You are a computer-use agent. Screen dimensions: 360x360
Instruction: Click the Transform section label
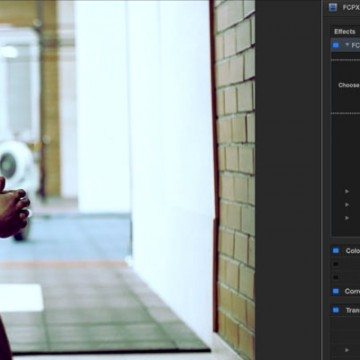(353, 310)
